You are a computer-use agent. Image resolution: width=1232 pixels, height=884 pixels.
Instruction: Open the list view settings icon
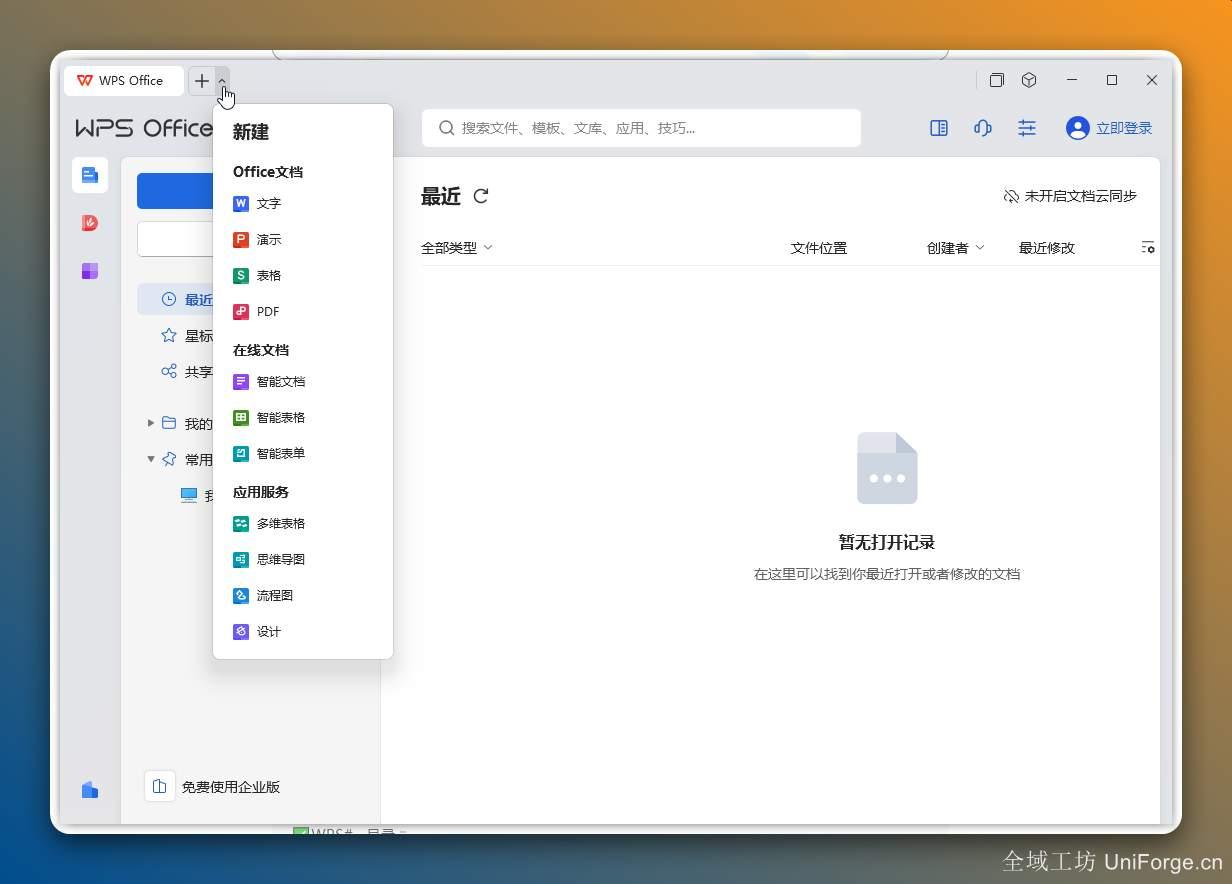tap(1148, 247)
